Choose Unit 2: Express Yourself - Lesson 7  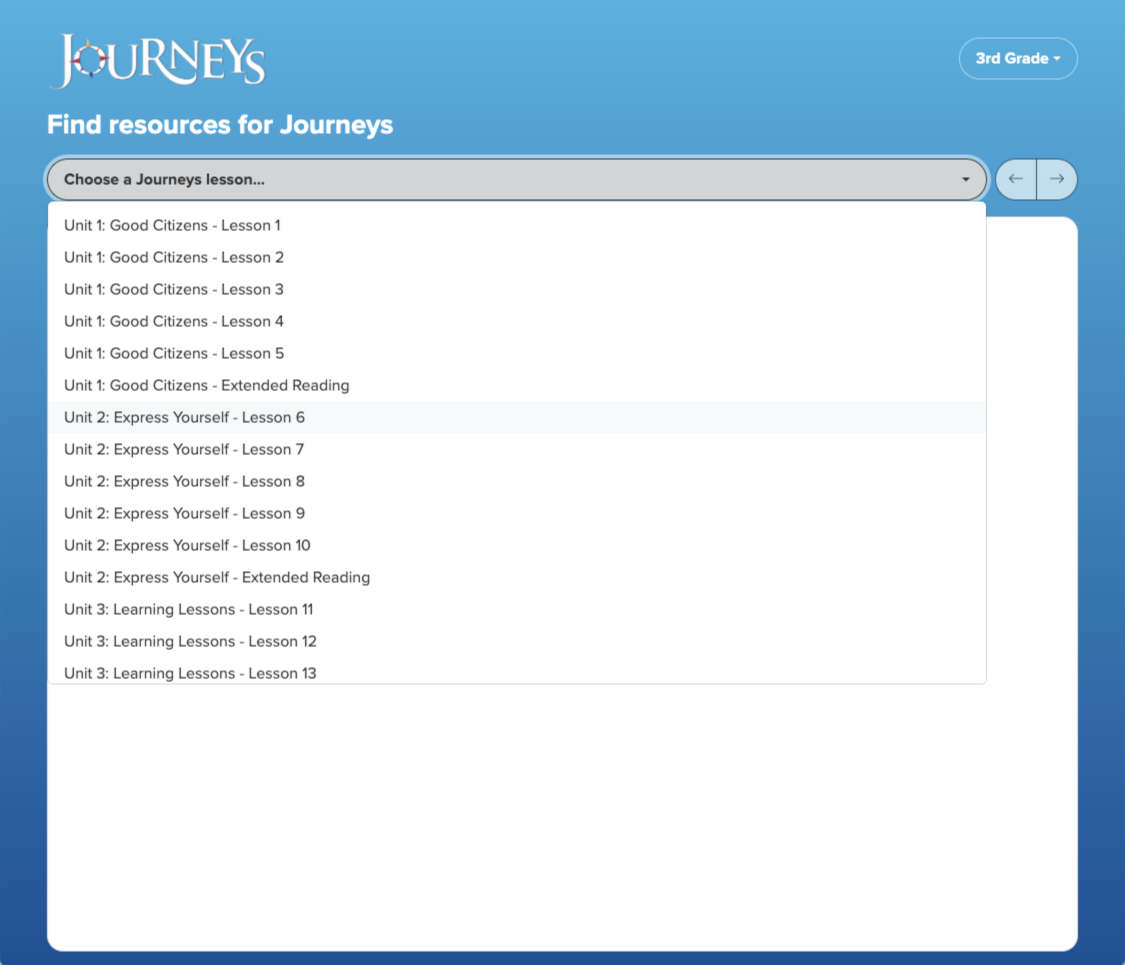point(517,450)
